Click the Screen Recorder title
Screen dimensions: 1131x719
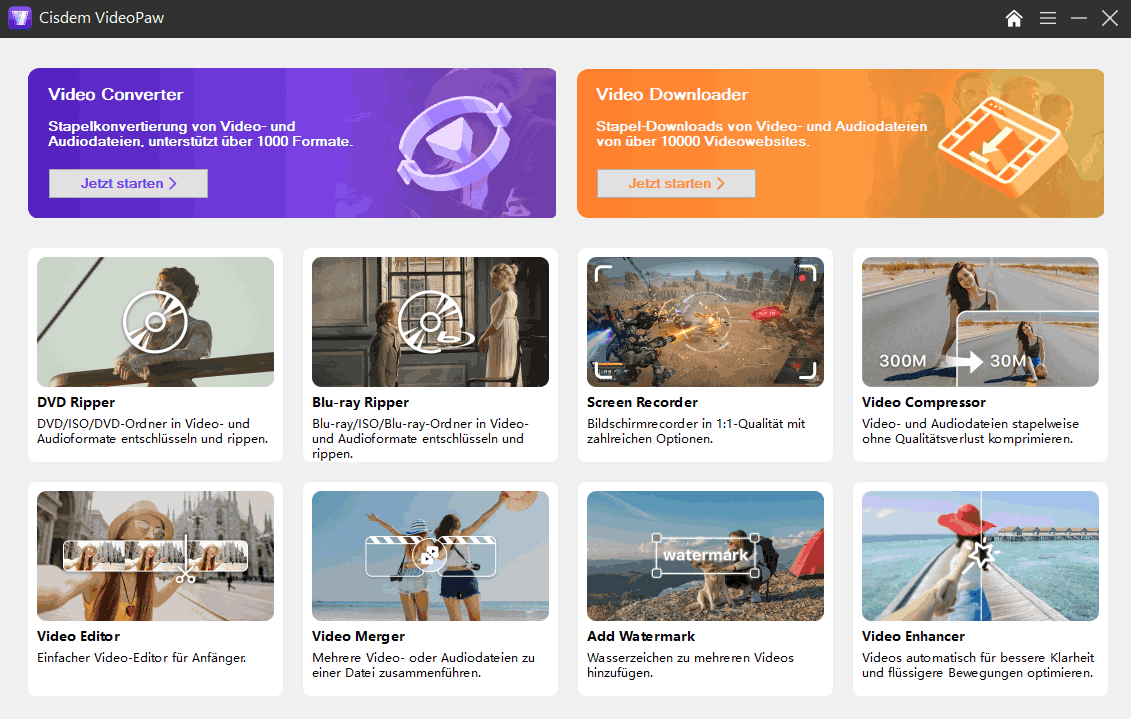(642, 402)
